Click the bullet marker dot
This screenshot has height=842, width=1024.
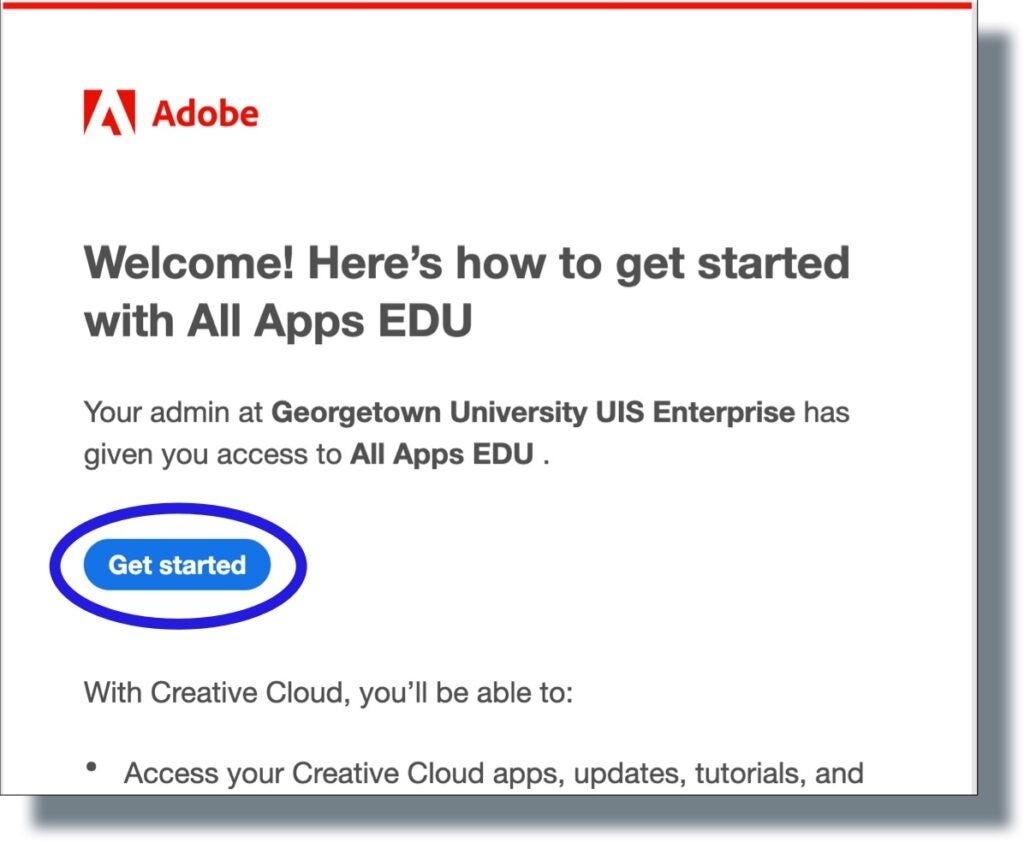click(x=93, y=765)
